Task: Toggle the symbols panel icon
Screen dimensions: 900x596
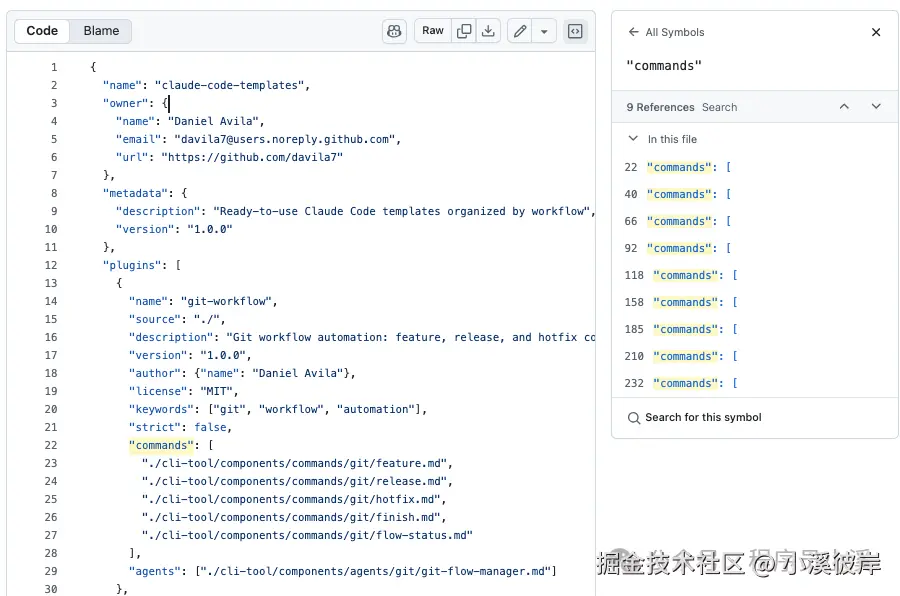Action: point(575,31)
